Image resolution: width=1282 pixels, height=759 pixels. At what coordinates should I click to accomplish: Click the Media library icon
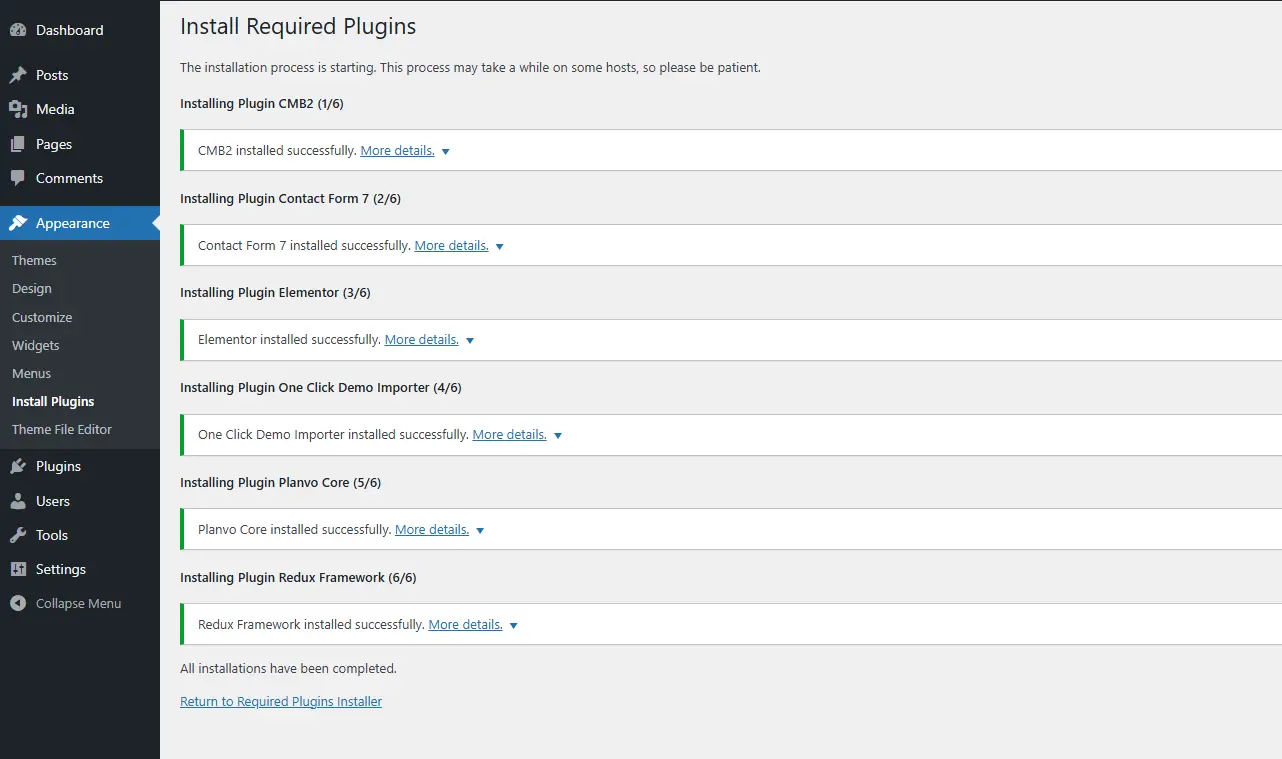point(18,109)
